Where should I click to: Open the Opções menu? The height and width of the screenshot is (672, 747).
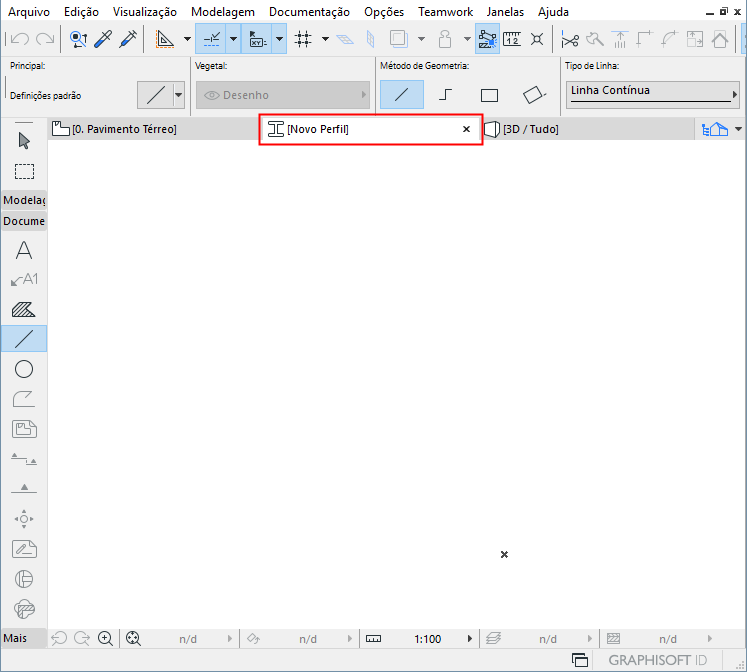[x=384, y=12]
